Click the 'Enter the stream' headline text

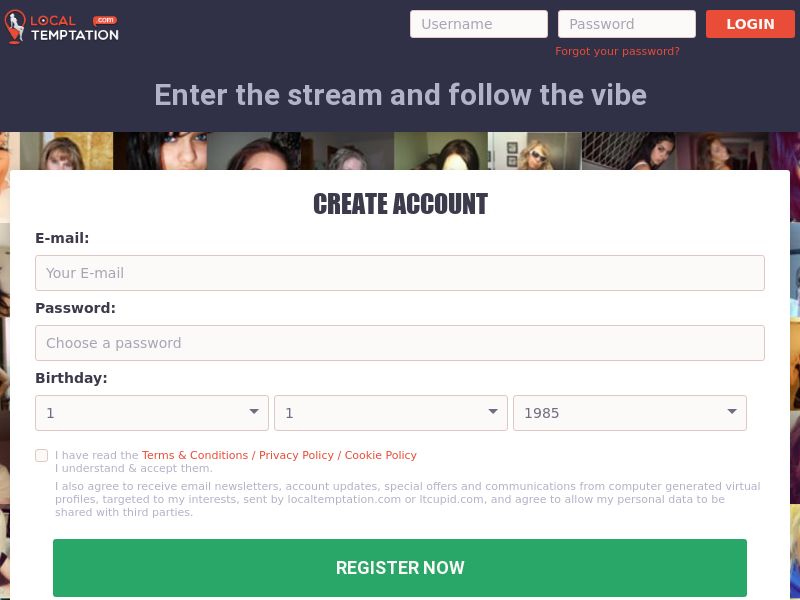400,95
